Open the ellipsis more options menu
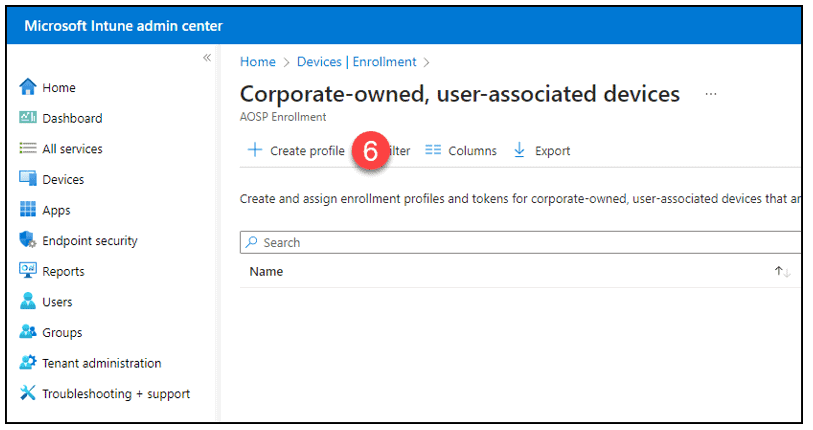Viewport: 813px width, 430px height. tap(711, 94)
